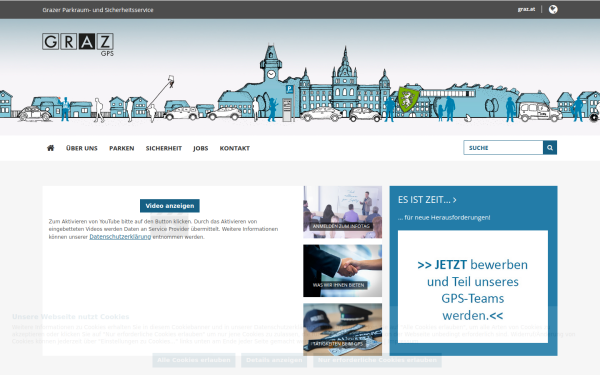
Task: Open the Was wir Ihnen bieten thumbnail
Action: (x=342, y=271)
